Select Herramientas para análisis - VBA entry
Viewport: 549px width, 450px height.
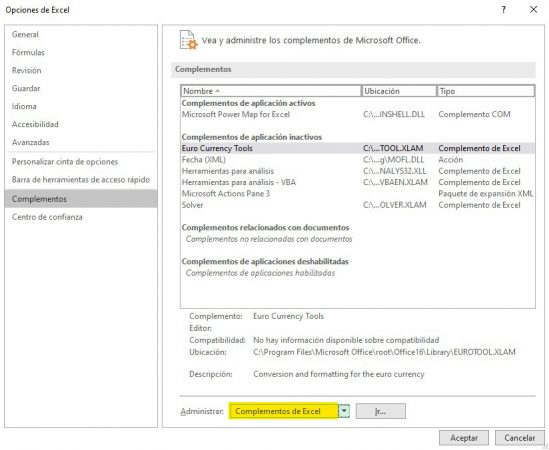pos(358,182)
